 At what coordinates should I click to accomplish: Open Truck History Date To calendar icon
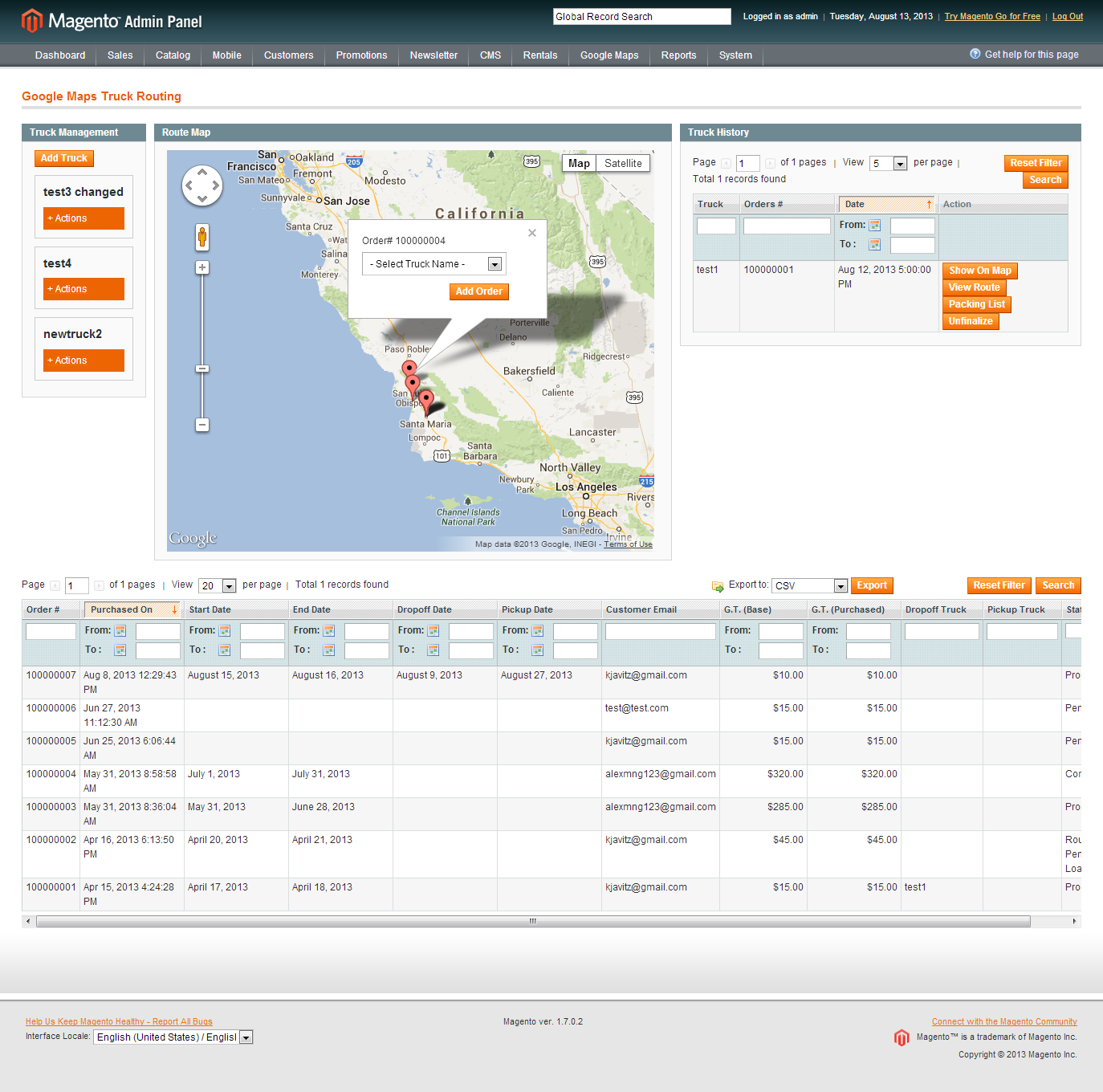[x=875, y=245]
